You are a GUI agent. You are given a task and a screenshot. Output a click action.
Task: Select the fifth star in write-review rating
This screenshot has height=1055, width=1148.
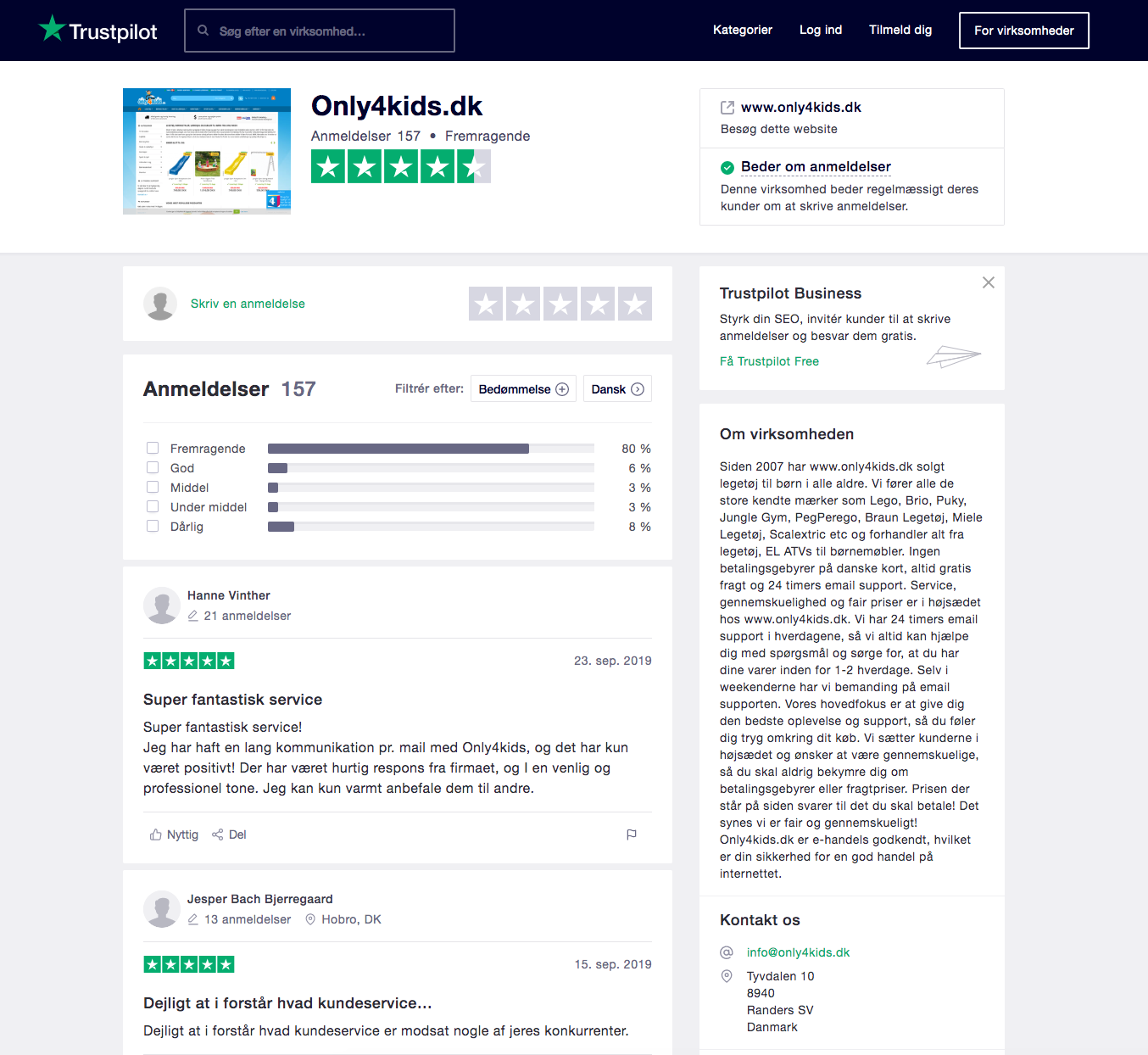click(635, 304)
